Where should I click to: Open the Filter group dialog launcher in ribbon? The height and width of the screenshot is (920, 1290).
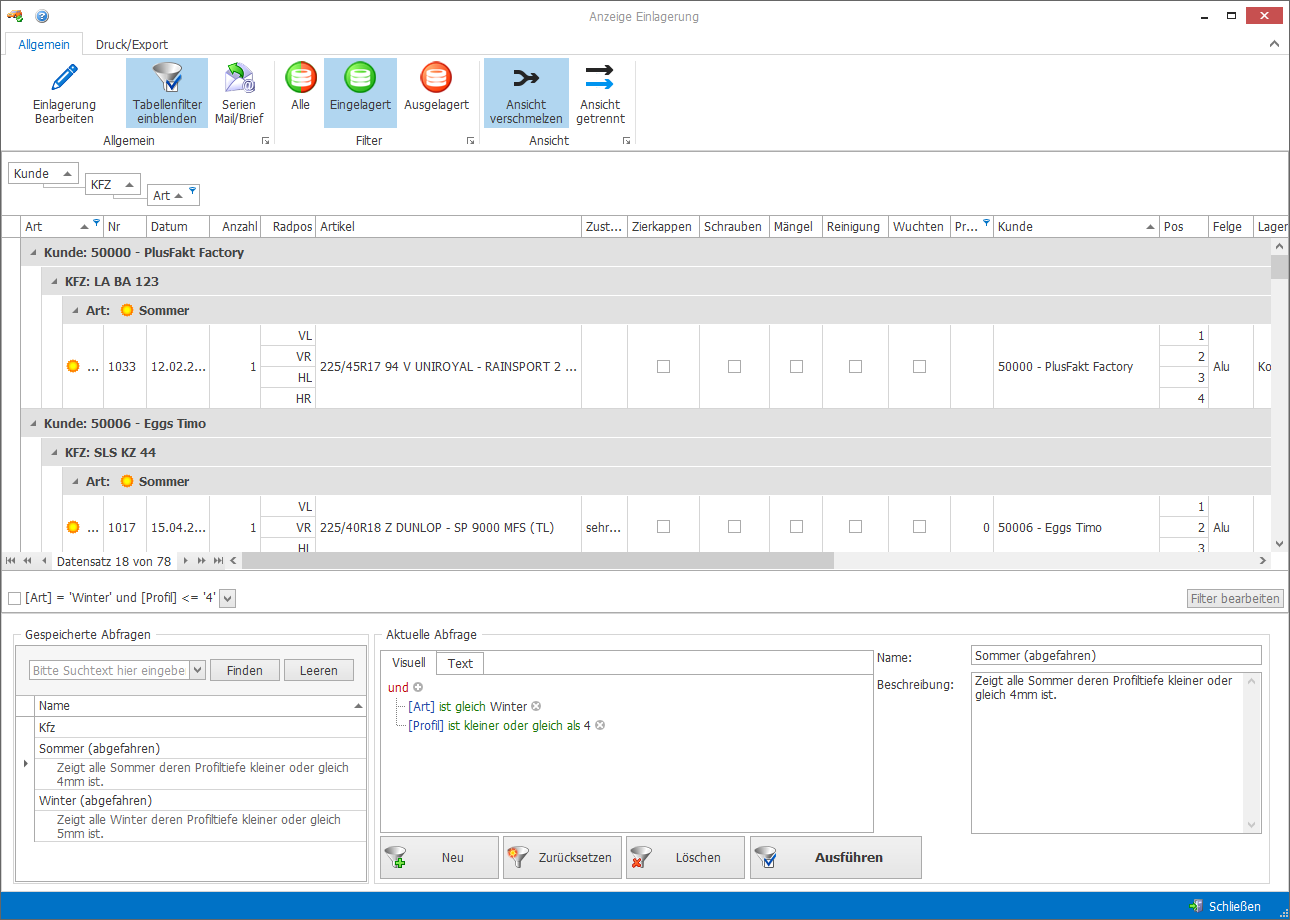[x=470, y=141]
